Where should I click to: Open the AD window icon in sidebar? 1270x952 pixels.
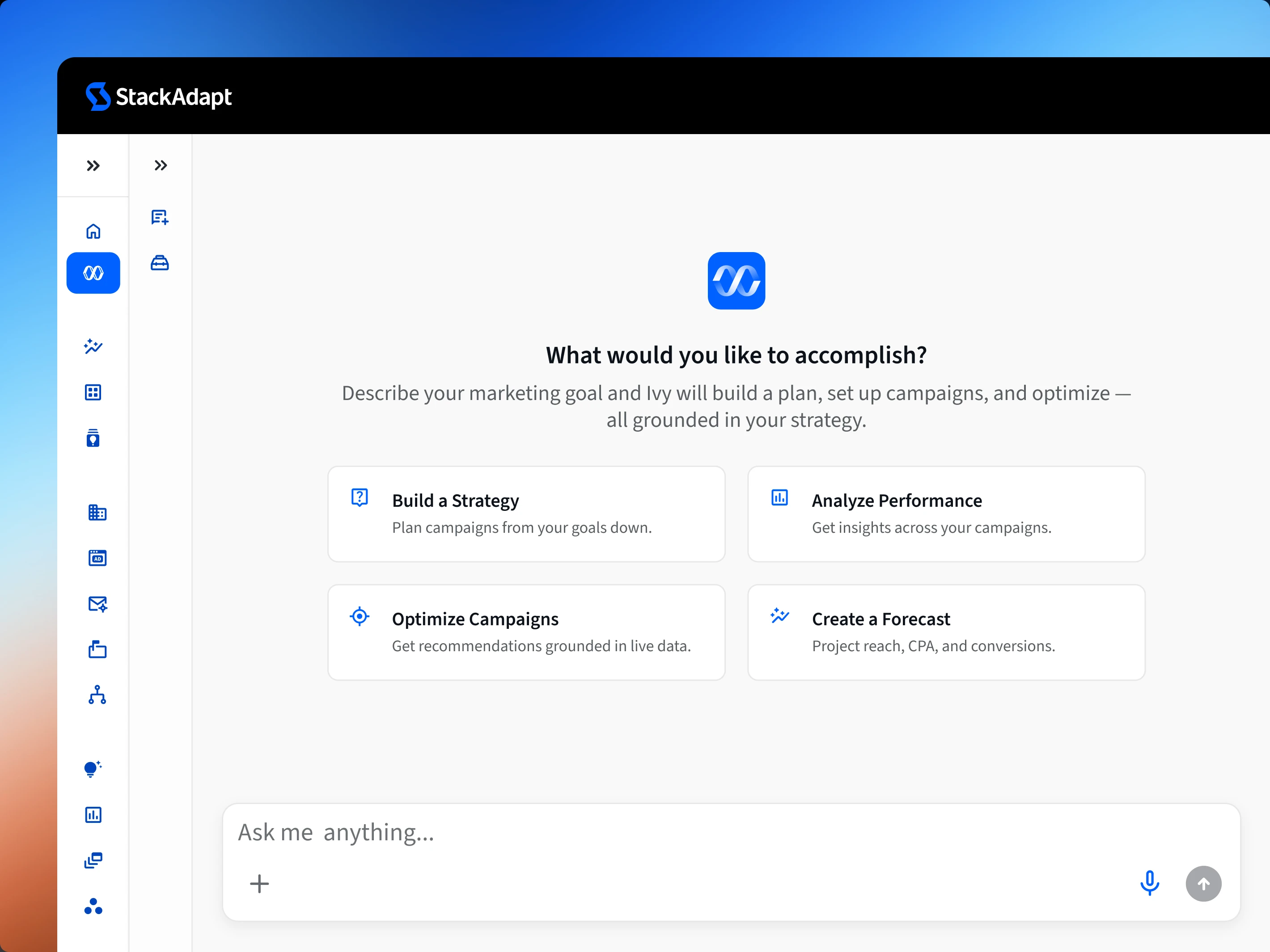[97, 558]
